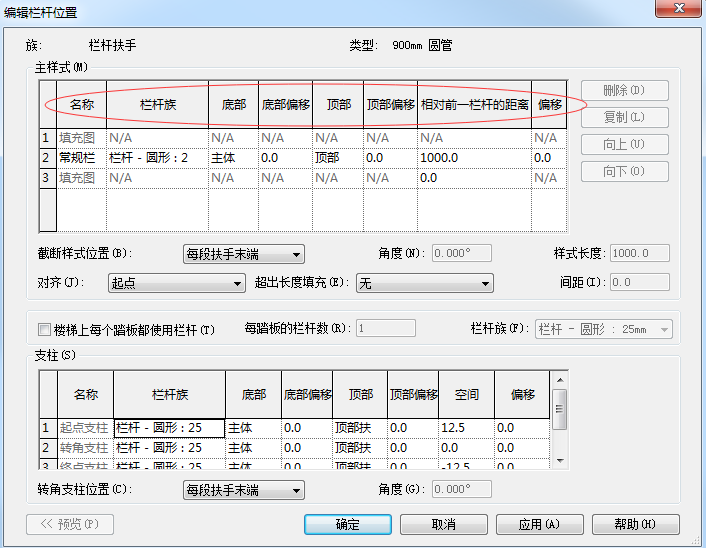Click the 复制(L) button
Viewport: 706px width, 548px height.
click(x=625, y=118)
